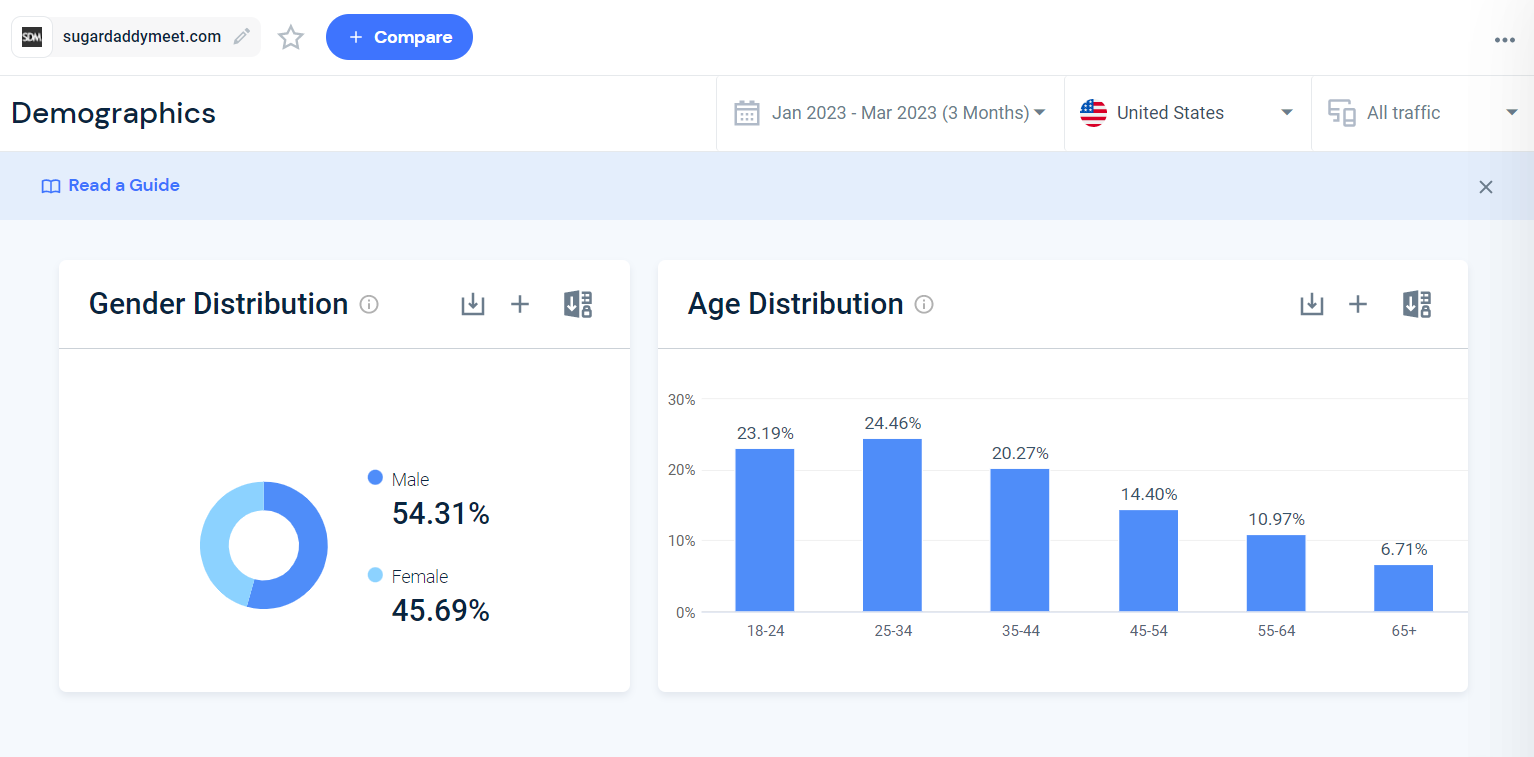Expand the All traffic device filter
The height and width of the screenshot is (757, 1534).
(x=1422, y=113)
